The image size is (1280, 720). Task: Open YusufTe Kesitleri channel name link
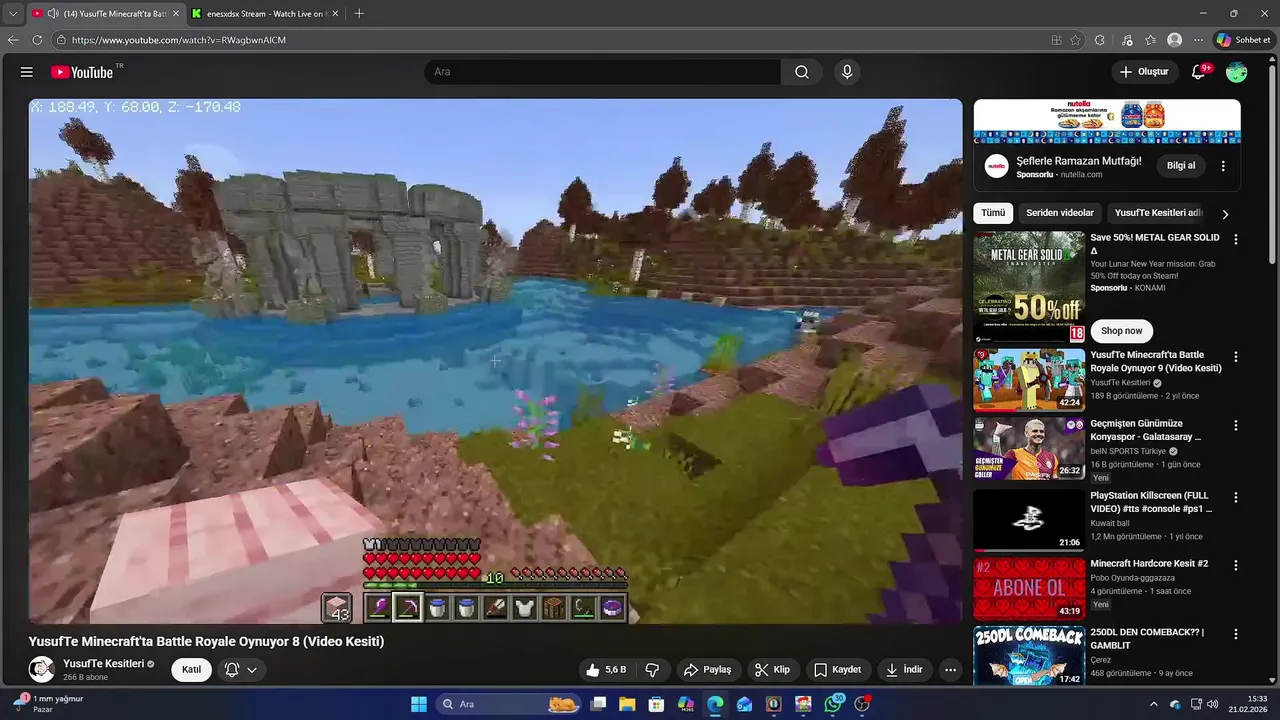coord(104,664)
